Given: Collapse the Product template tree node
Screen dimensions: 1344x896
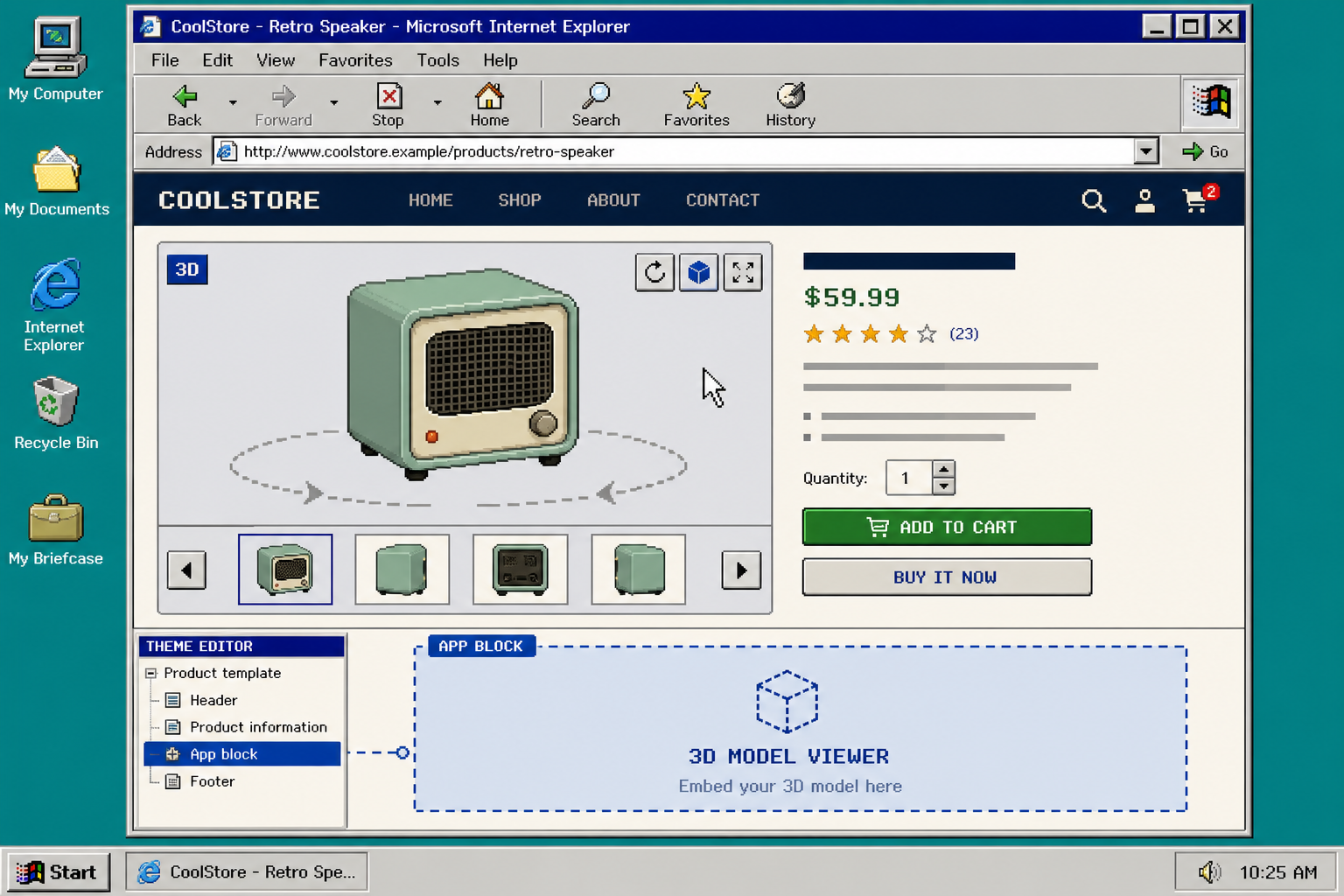Looking at the screenshot, I should [x=150, y=674].
